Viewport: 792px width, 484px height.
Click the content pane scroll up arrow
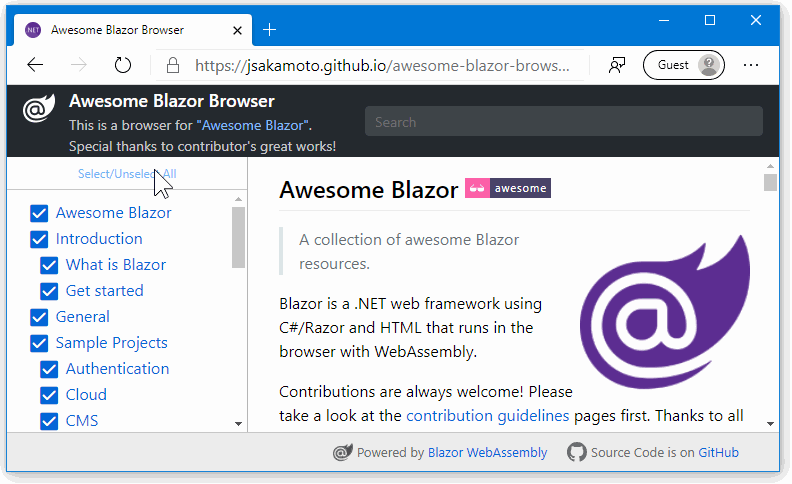click(x=770, y=166)
